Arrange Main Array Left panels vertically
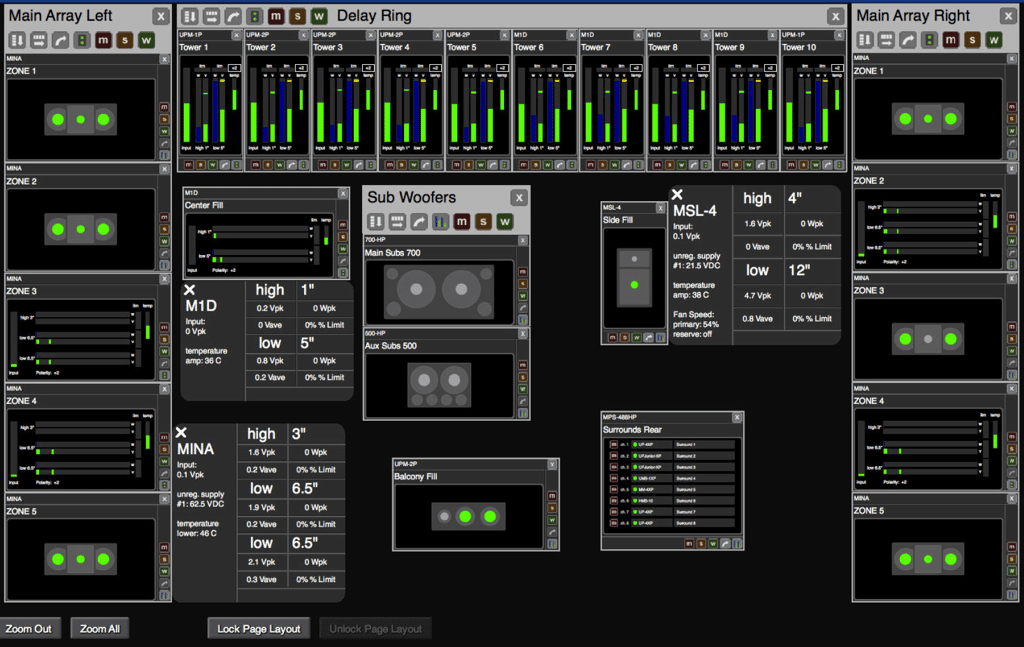 tap(17, 40)
